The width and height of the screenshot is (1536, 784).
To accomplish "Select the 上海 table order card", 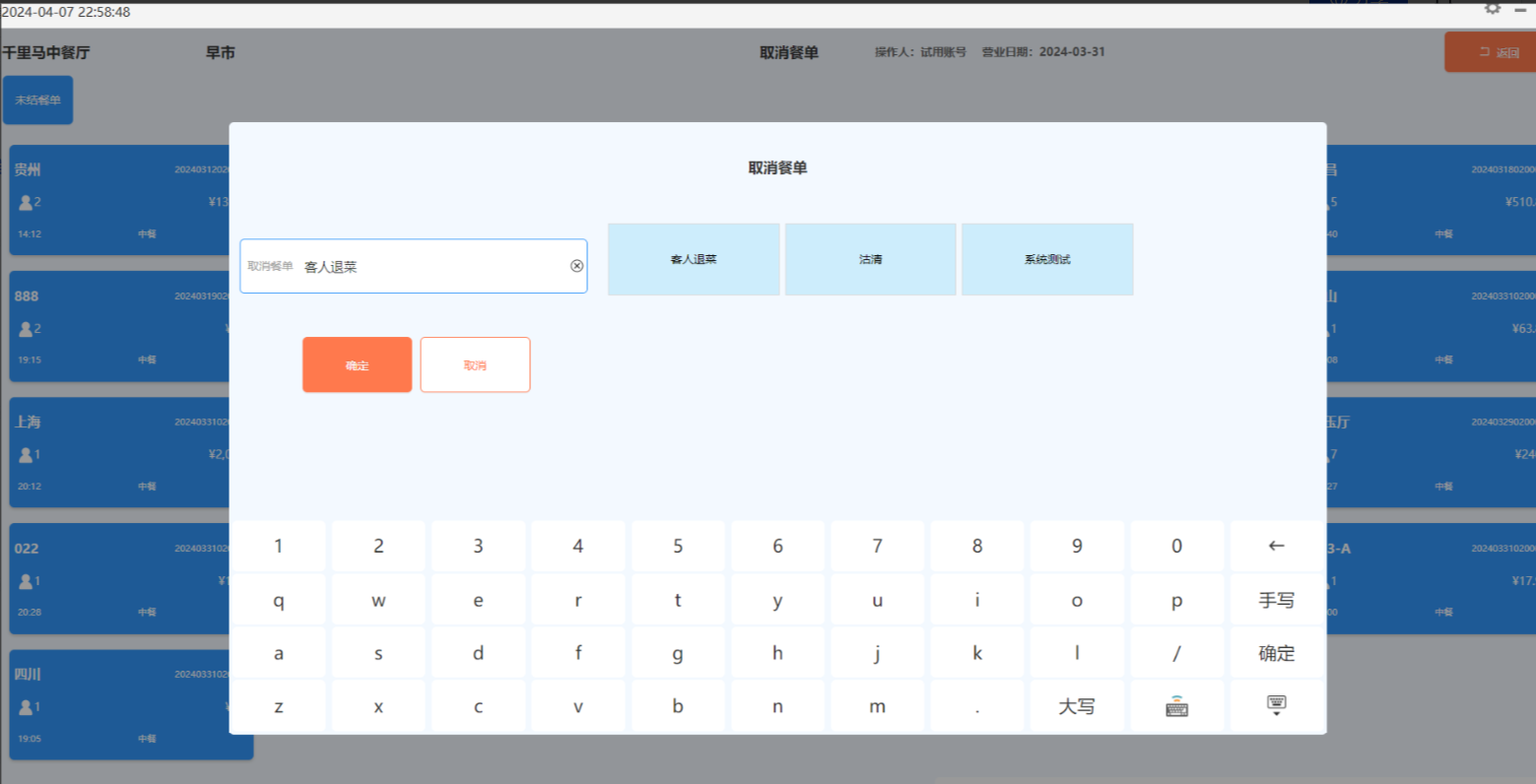I will pyautogui.click(x=118, y=452).
